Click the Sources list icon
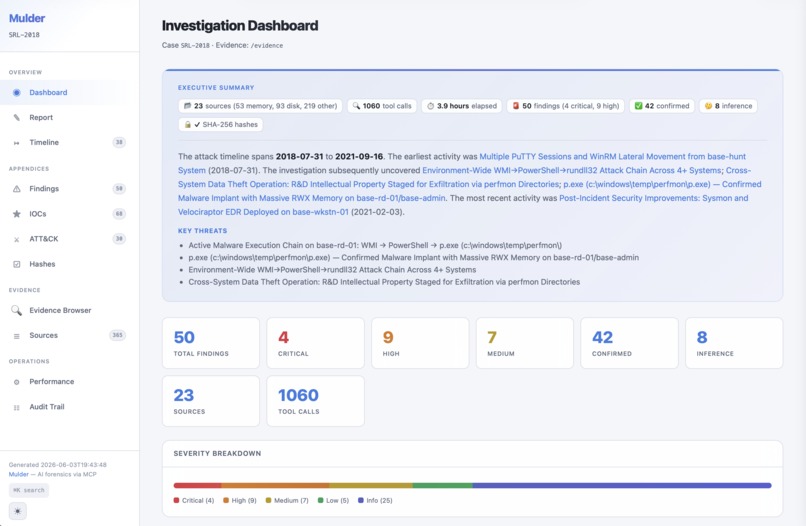Image resolution: width=806 pixels, height=526 pixels. [16, 336]
